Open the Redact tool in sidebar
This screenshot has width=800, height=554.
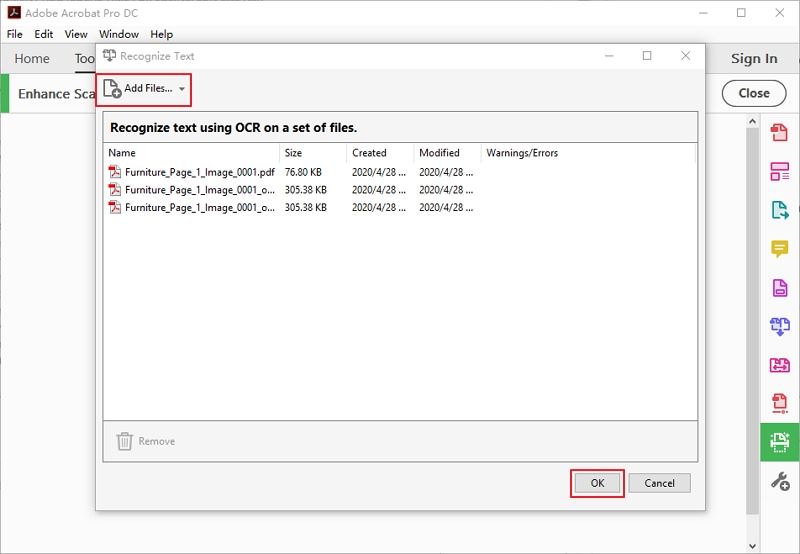[x=779, y=403]
